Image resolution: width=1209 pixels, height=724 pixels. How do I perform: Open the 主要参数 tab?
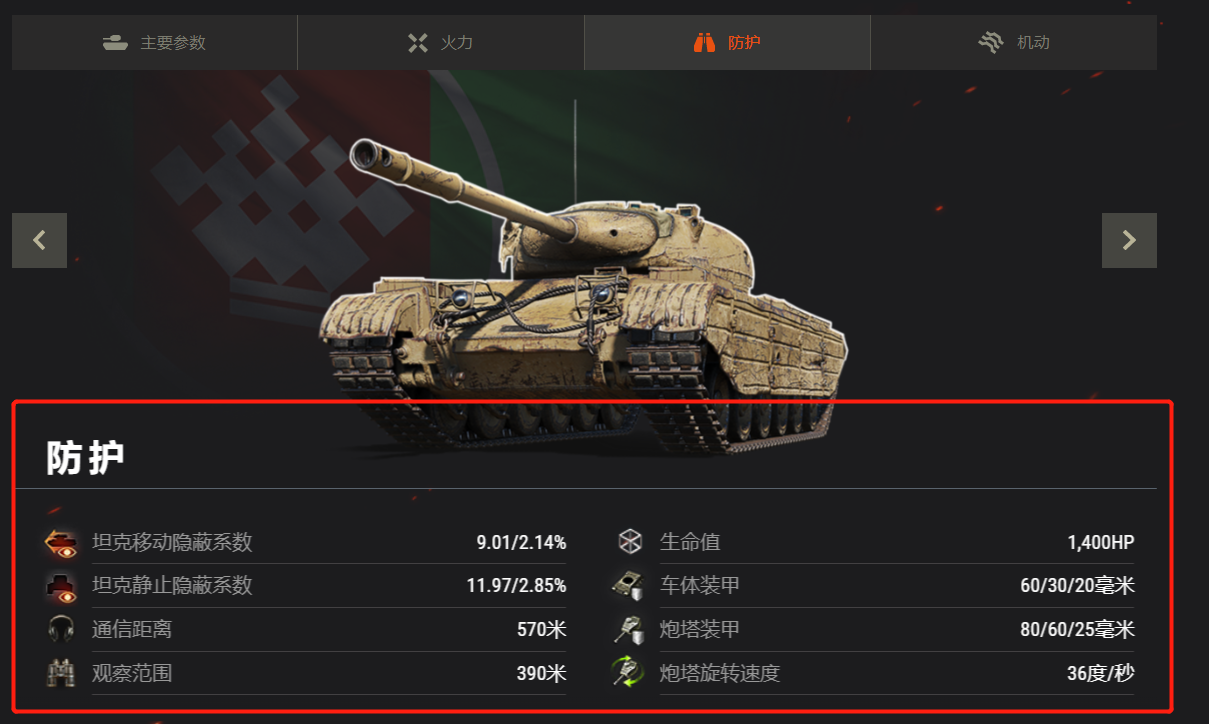(x=154, y=42)
